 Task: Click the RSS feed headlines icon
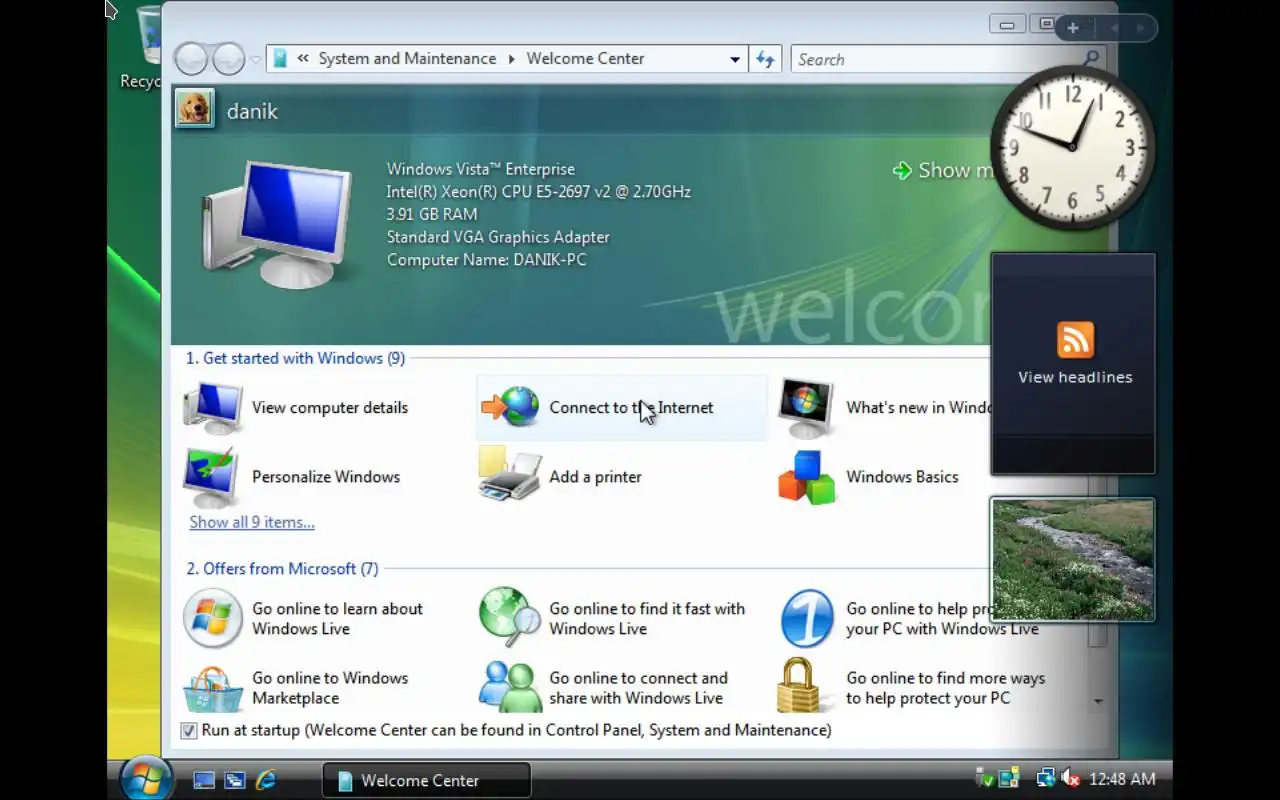tap(1075, 340)
